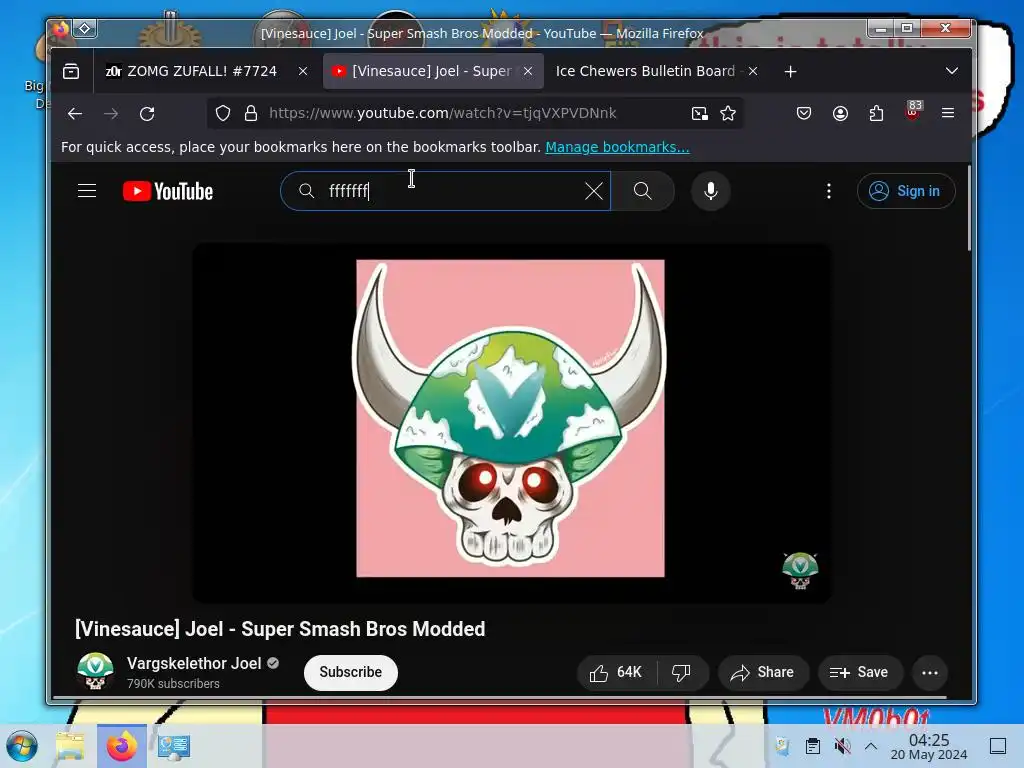Open Windows Start menu orb

[22, 746]
